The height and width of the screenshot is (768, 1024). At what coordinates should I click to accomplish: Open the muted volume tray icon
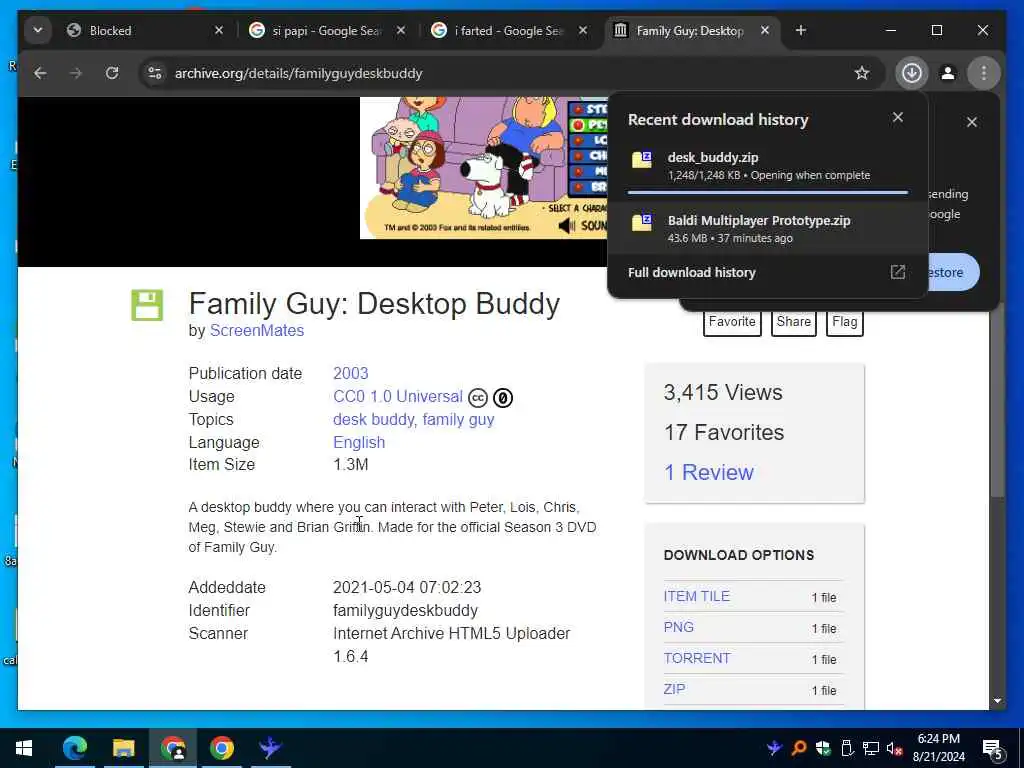(x=895, y=748)
